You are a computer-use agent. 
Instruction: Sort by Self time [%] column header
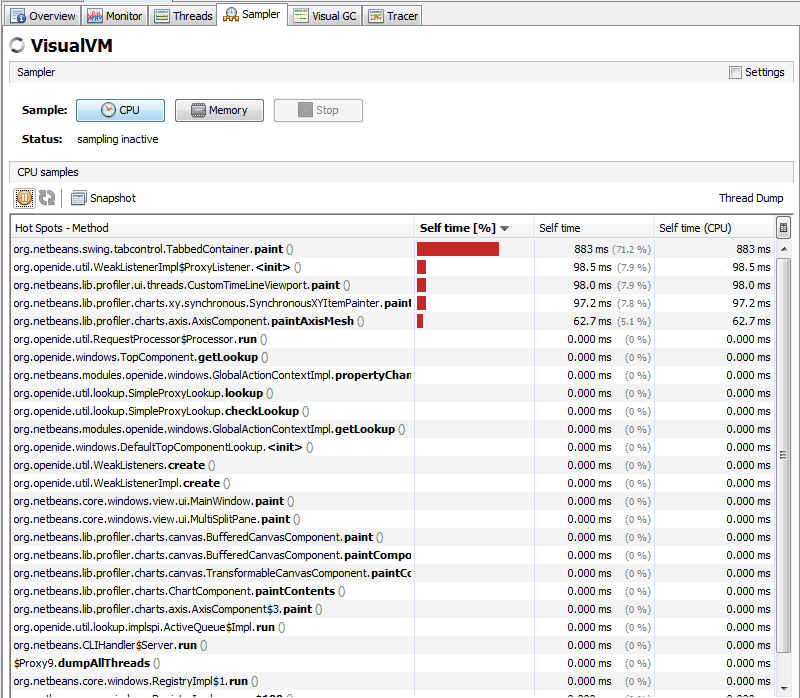tap(474, 228)
